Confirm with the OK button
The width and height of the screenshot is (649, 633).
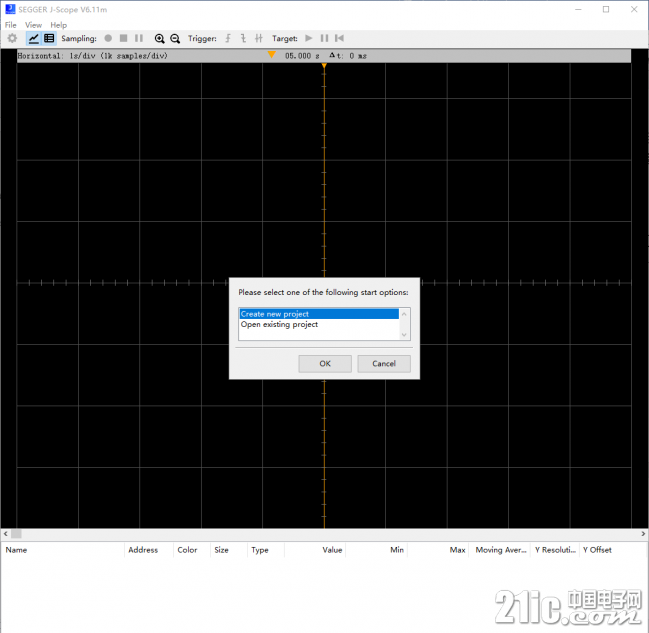[x=325, y=363]
